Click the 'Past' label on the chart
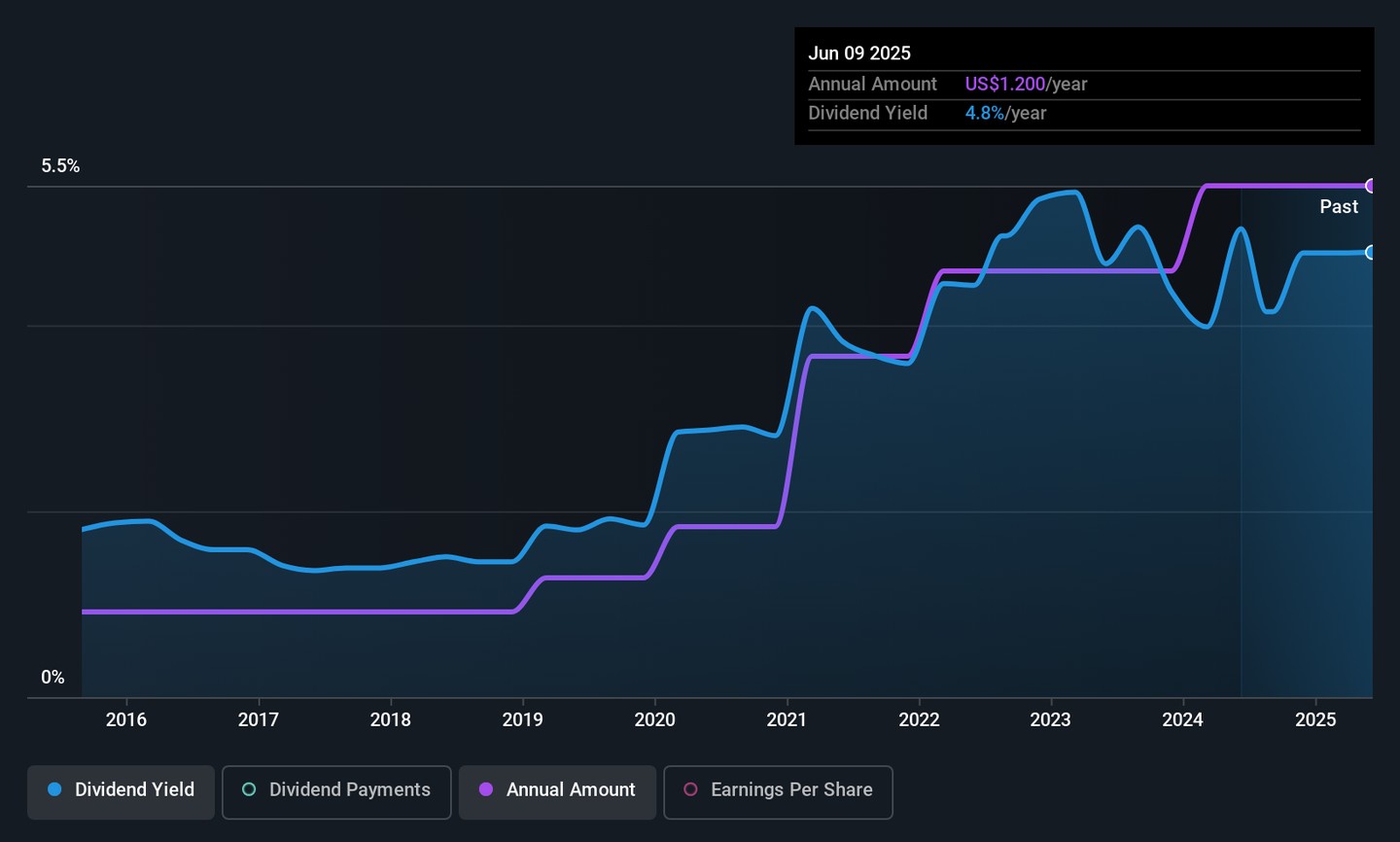1400x842 pixels. (1339, 207)
